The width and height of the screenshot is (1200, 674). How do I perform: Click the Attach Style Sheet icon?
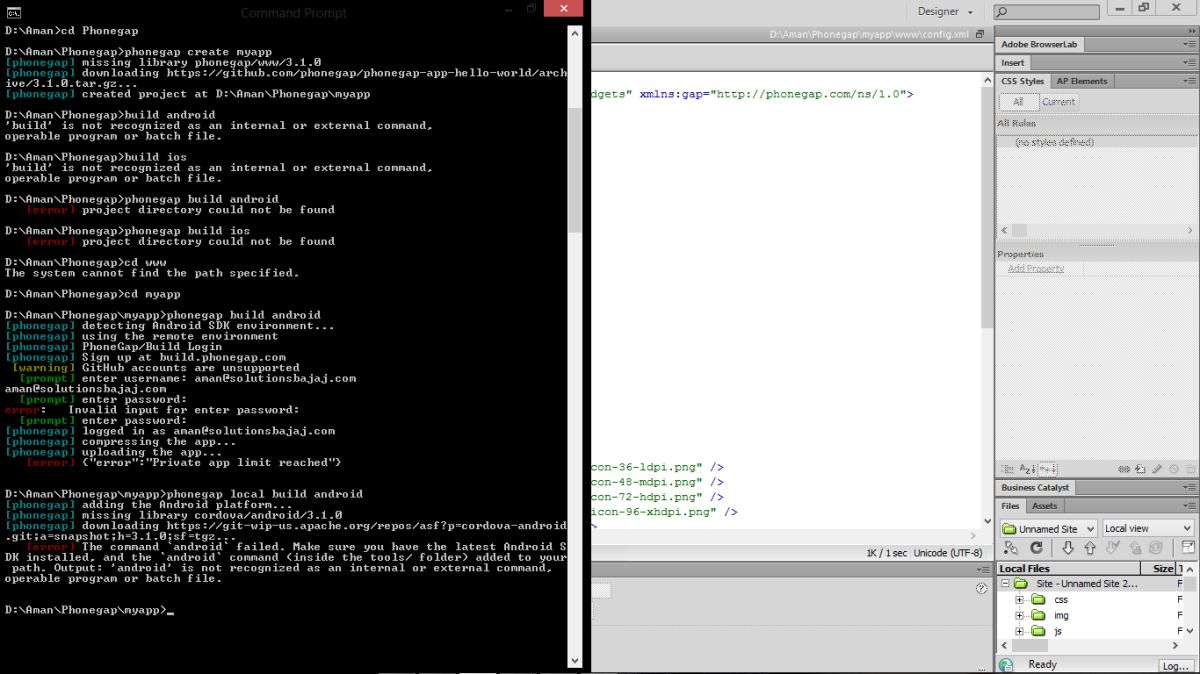pos(1125,468)
